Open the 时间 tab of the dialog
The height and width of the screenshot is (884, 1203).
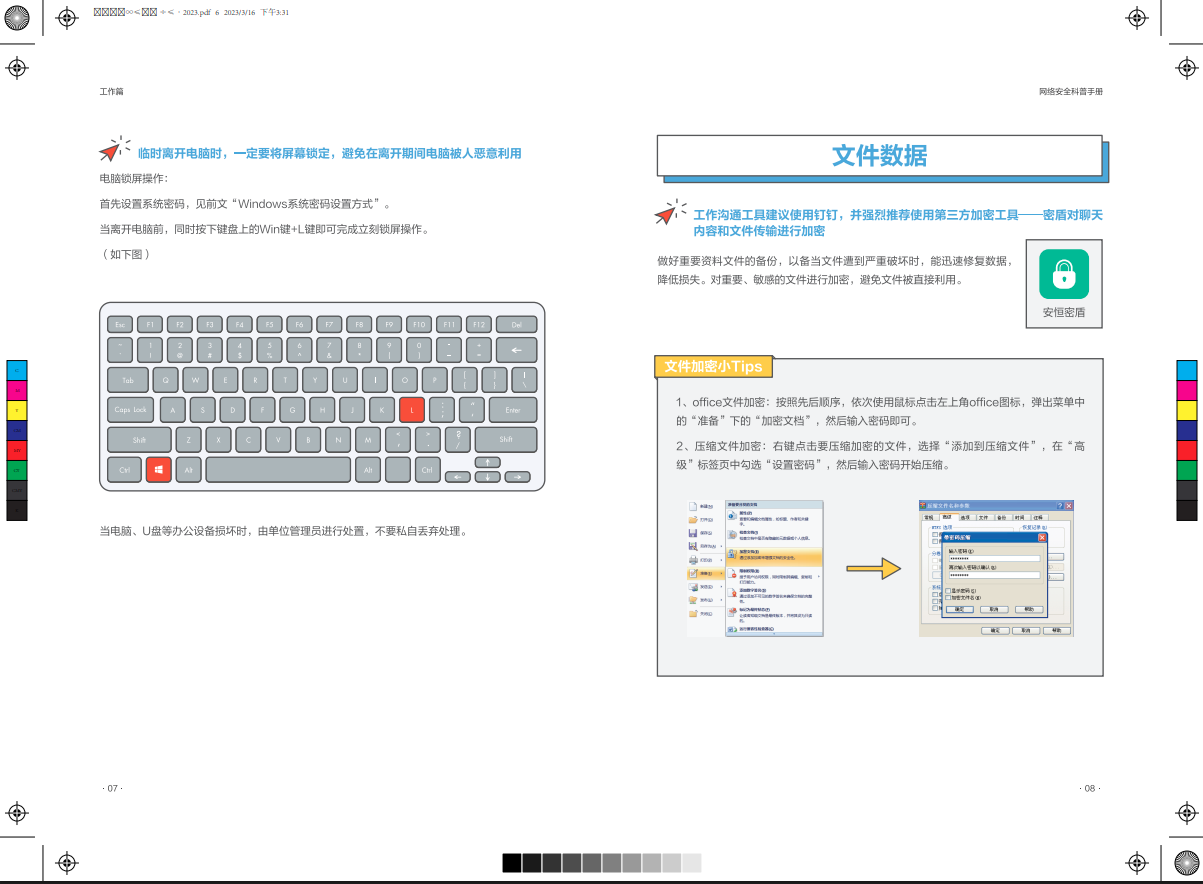click(1021, 517)
